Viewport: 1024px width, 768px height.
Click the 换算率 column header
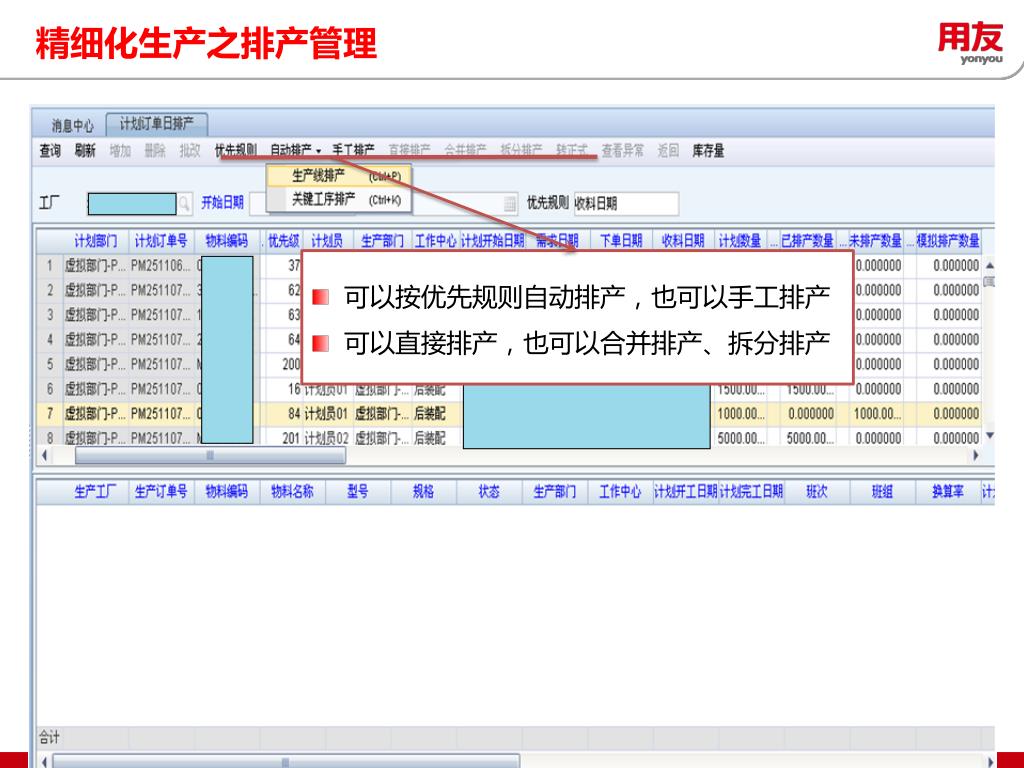(x=948, y=492)
